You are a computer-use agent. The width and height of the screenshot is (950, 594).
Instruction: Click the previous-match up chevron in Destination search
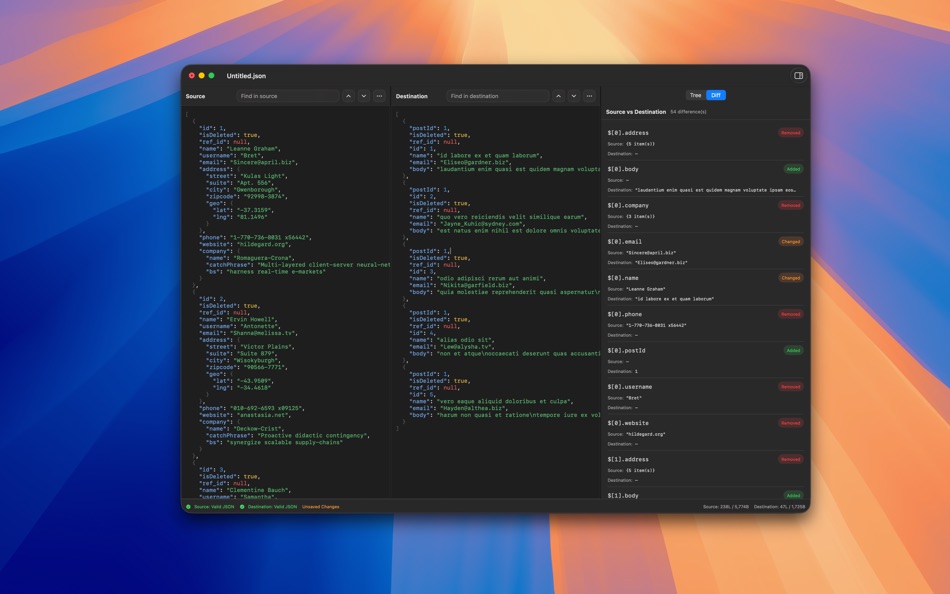tap(559, 96)
